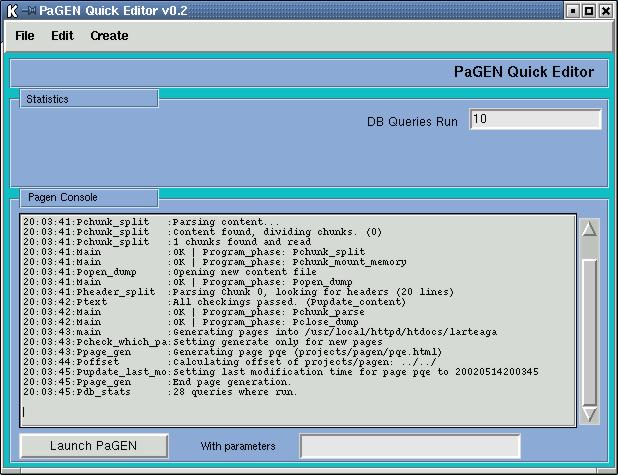The height and width of the screenshot is (475, 618).
Task: Toggle the sticky pin icon in title bar
Action: coord(29,11)
